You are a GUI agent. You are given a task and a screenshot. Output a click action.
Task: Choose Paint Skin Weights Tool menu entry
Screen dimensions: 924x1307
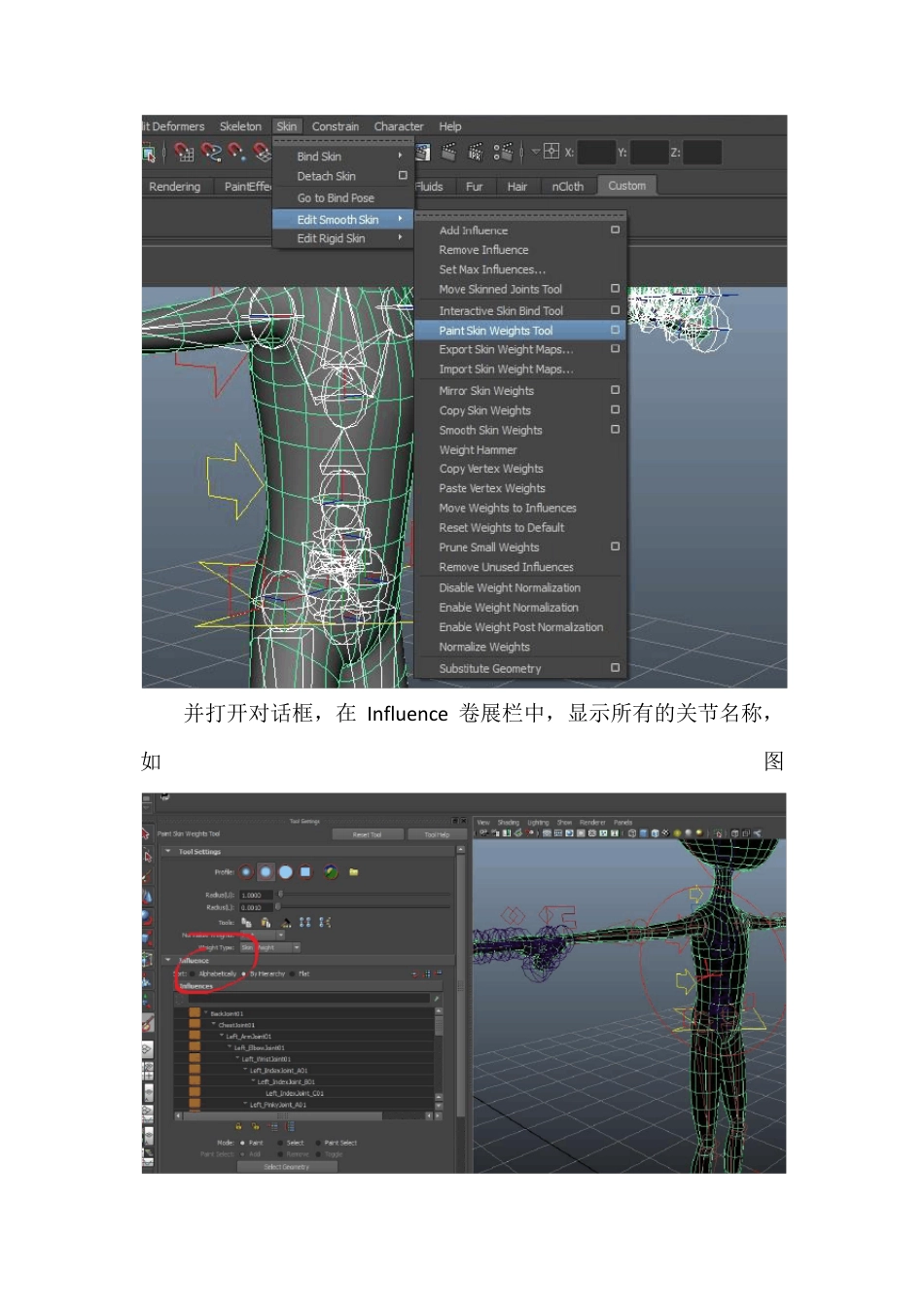(495, 331)
